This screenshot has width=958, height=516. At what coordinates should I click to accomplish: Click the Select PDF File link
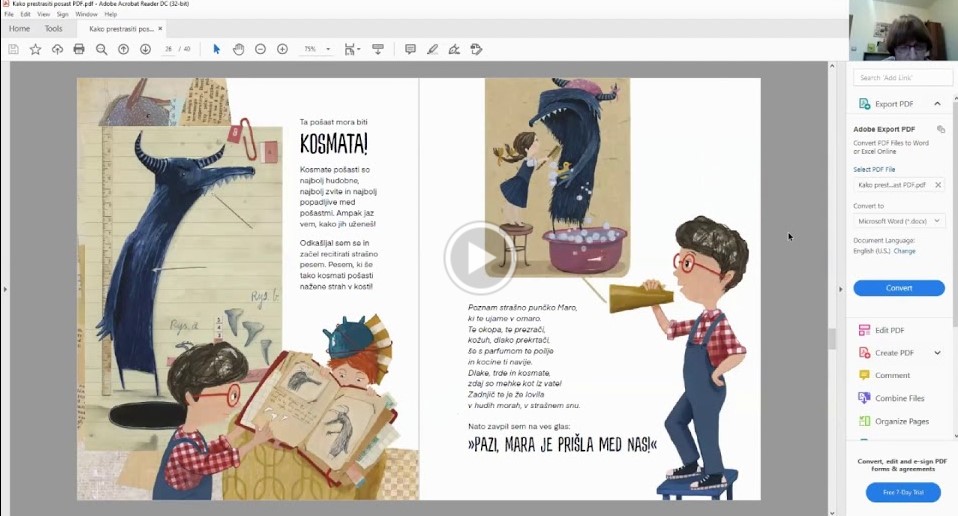(x=874, y=169)
